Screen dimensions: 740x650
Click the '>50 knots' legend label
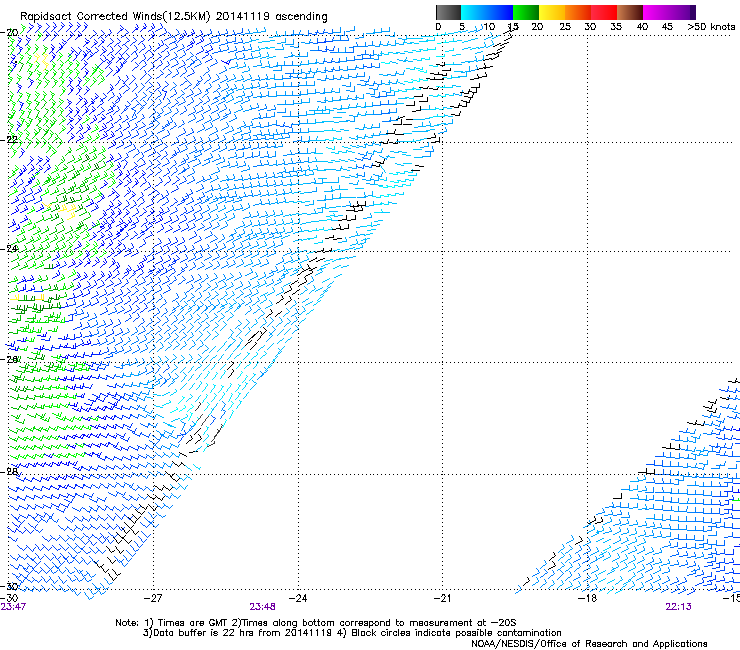[x=711, y=26]
